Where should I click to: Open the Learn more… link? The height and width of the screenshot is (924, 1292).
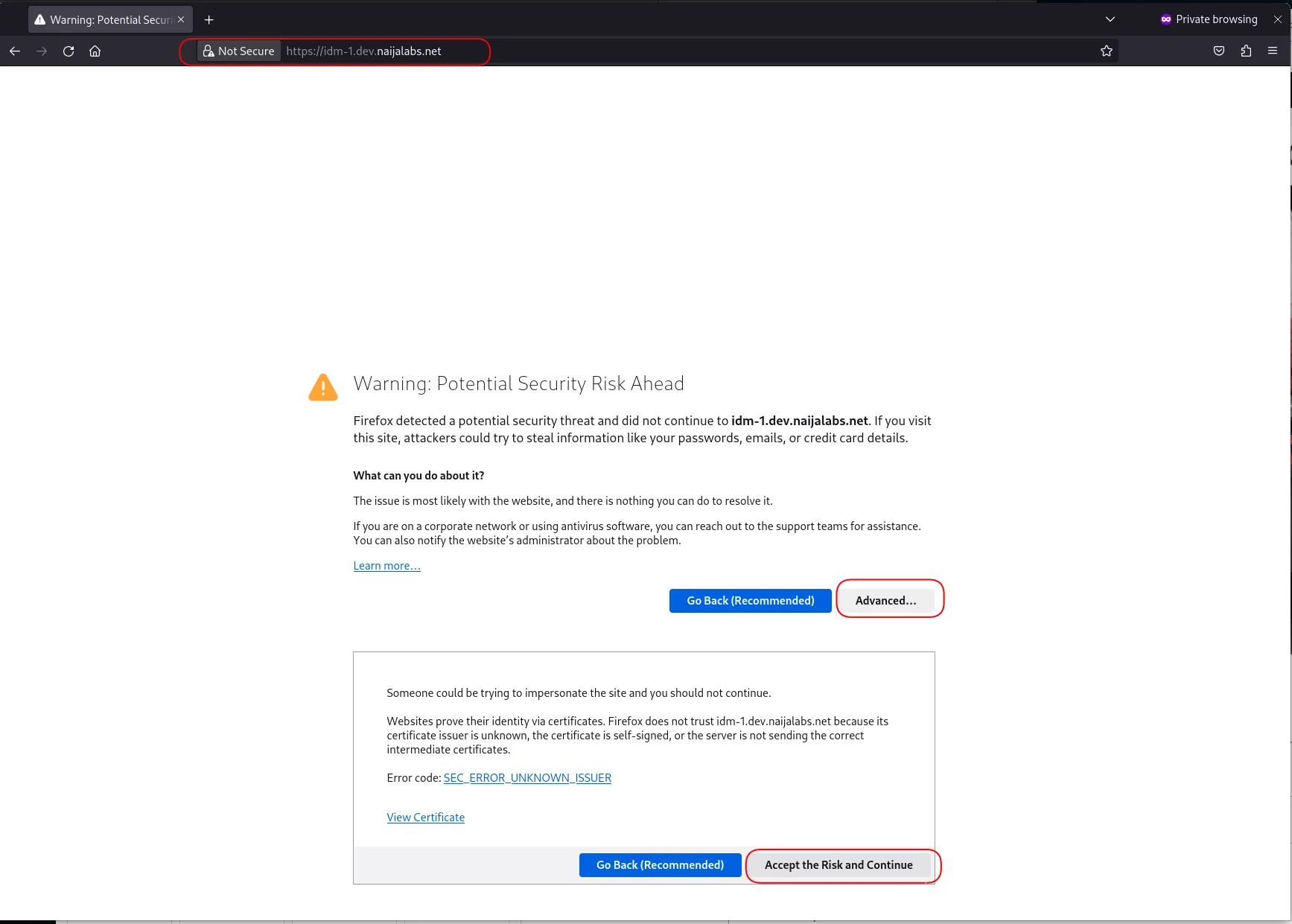386,566
